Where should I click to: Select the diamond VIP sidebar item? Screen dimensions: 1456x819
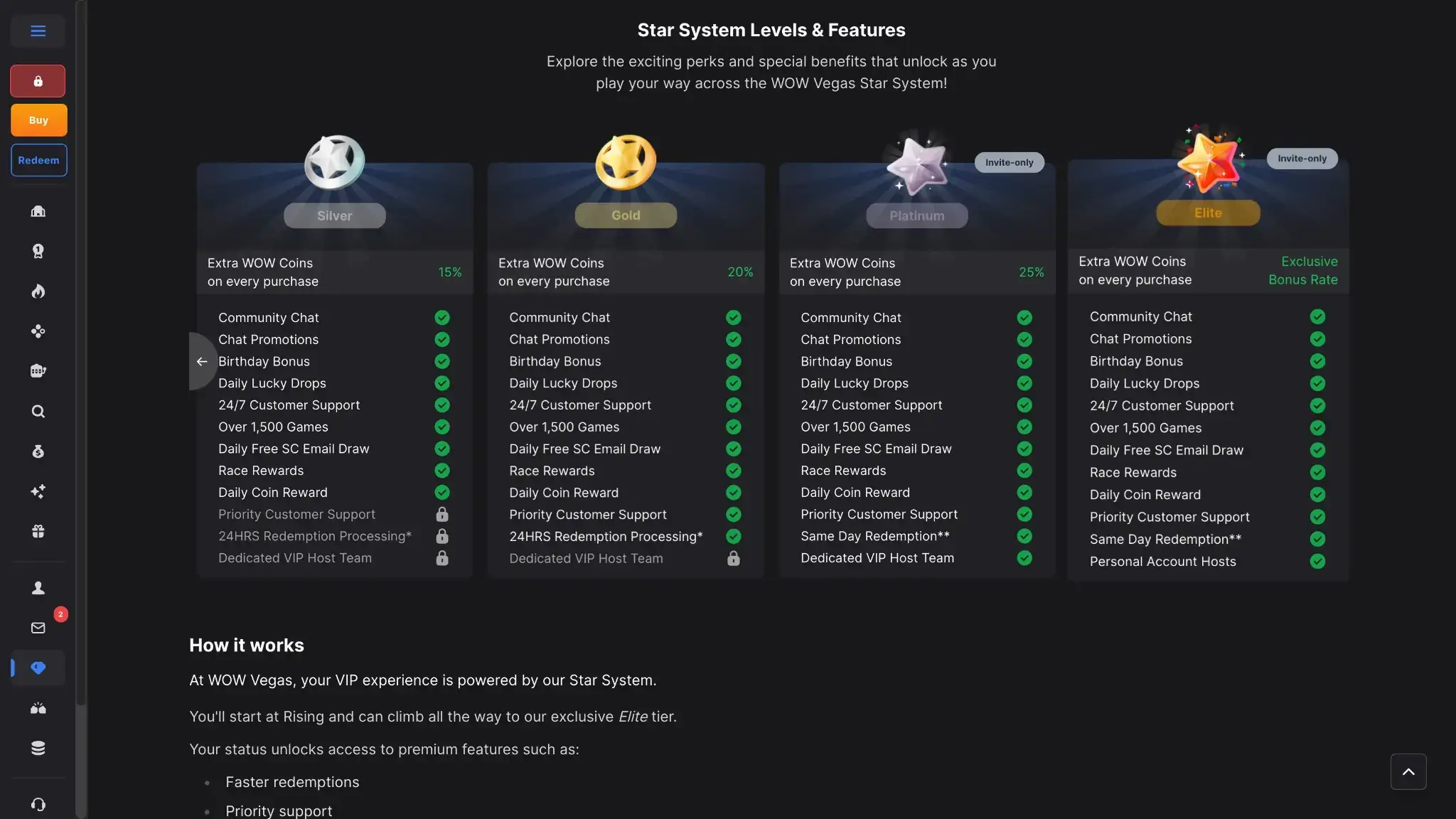38,668
